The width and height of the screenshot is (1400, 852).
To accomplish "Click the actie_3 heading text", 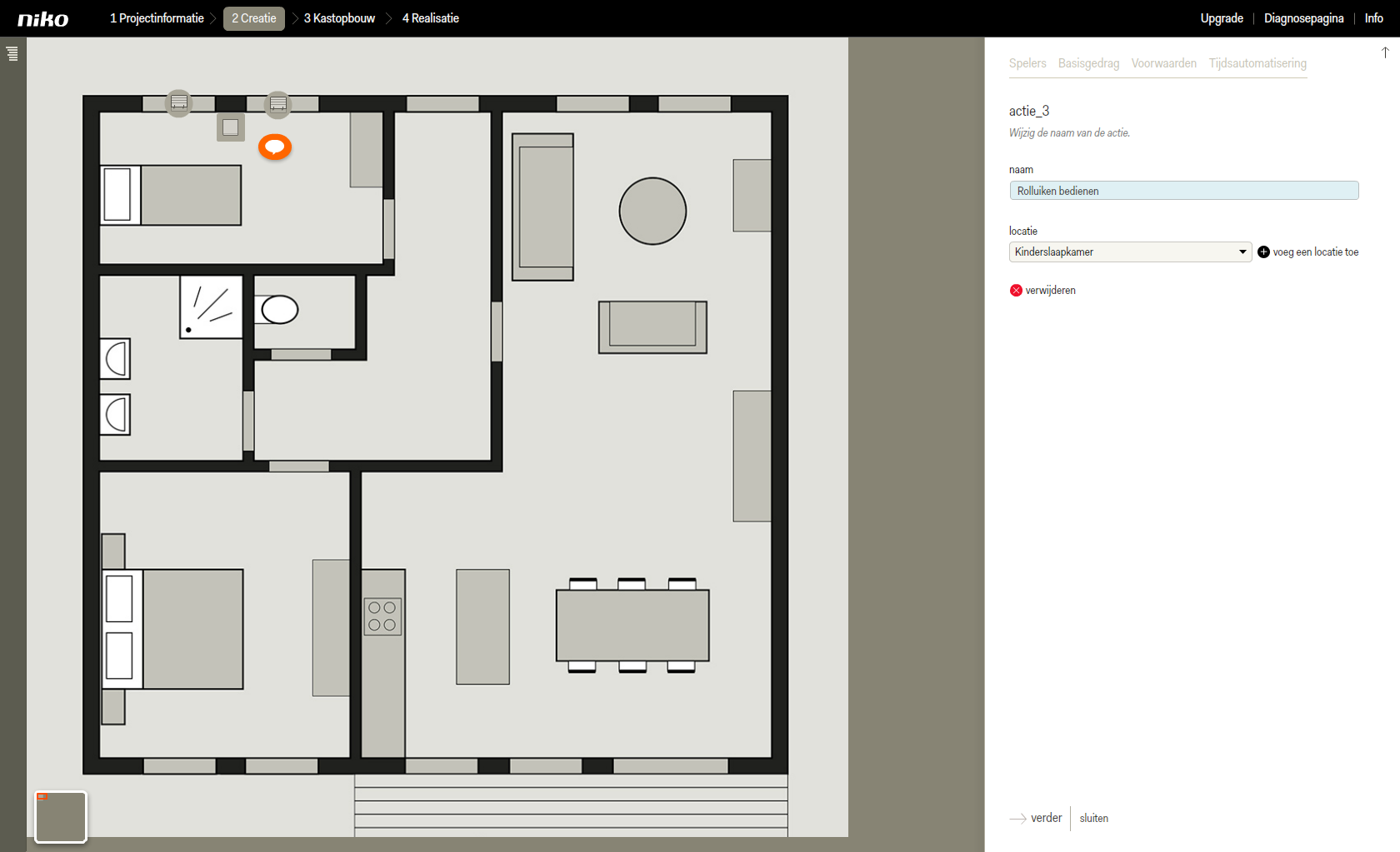I will click(1028, 111).
